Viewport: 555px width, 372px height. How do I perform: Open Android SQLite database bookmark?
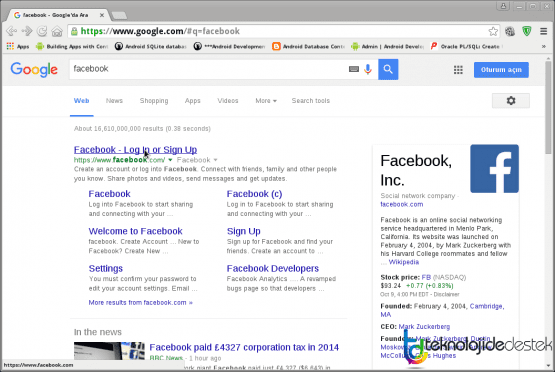[x=151, y=46]
